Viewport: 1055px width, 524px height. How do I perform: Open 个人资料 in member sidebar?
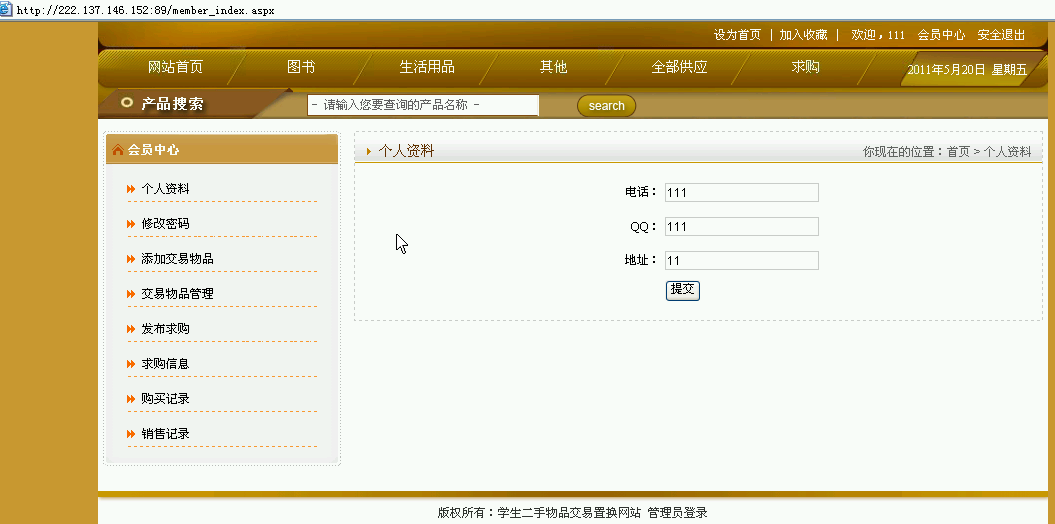166,189
